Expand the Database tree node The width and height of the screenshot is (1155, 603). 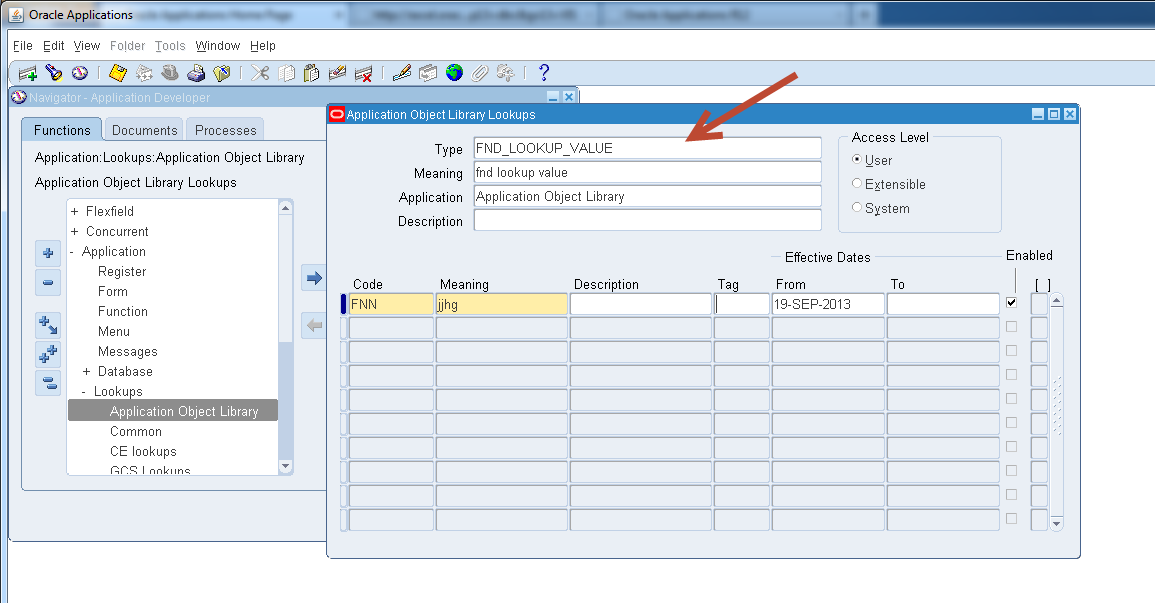click(x=86, y=372)
